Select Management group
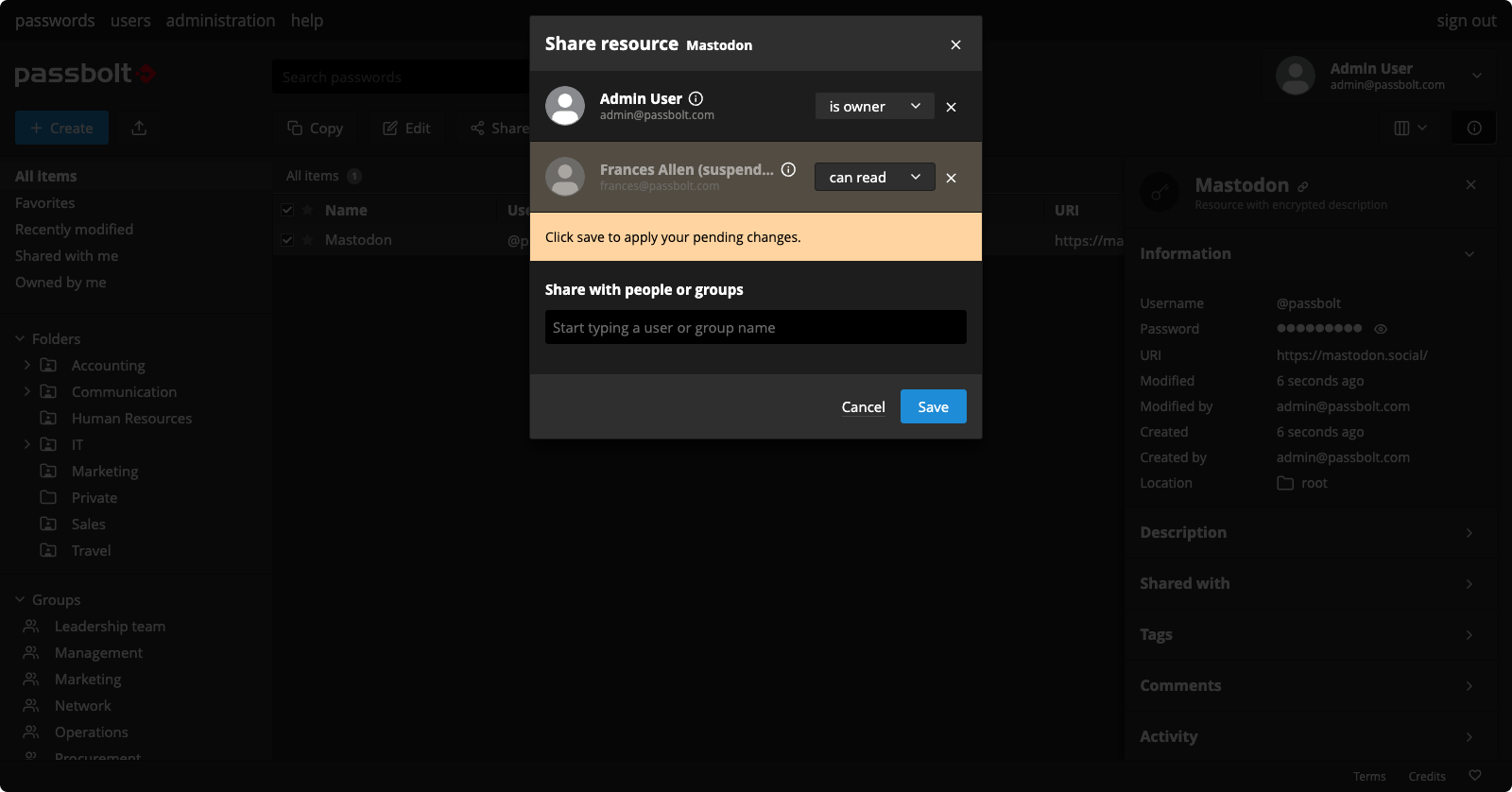The width and height of the screenshot is (1512, 792). (98, 652)
